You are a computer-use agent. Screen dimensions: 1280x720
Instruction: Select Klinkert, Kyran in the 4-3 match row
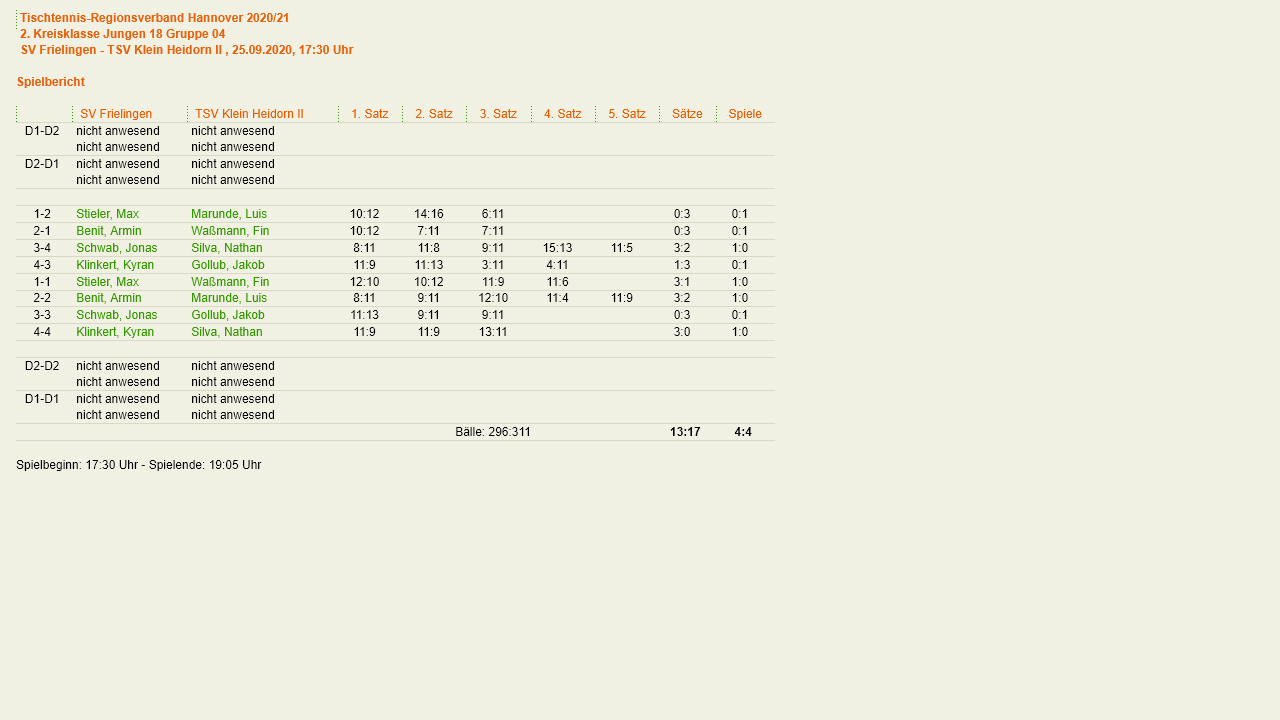pos(115,265)
